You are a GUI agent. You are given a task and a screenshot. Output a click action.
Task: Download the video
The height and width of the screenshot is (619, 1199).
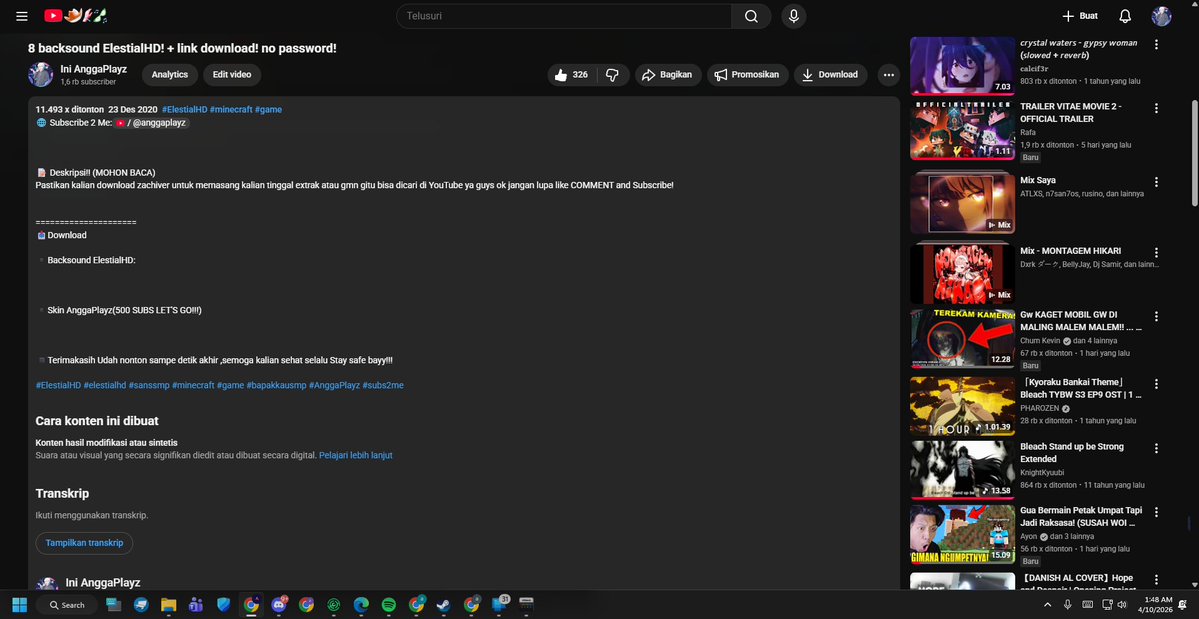point(830,75)
